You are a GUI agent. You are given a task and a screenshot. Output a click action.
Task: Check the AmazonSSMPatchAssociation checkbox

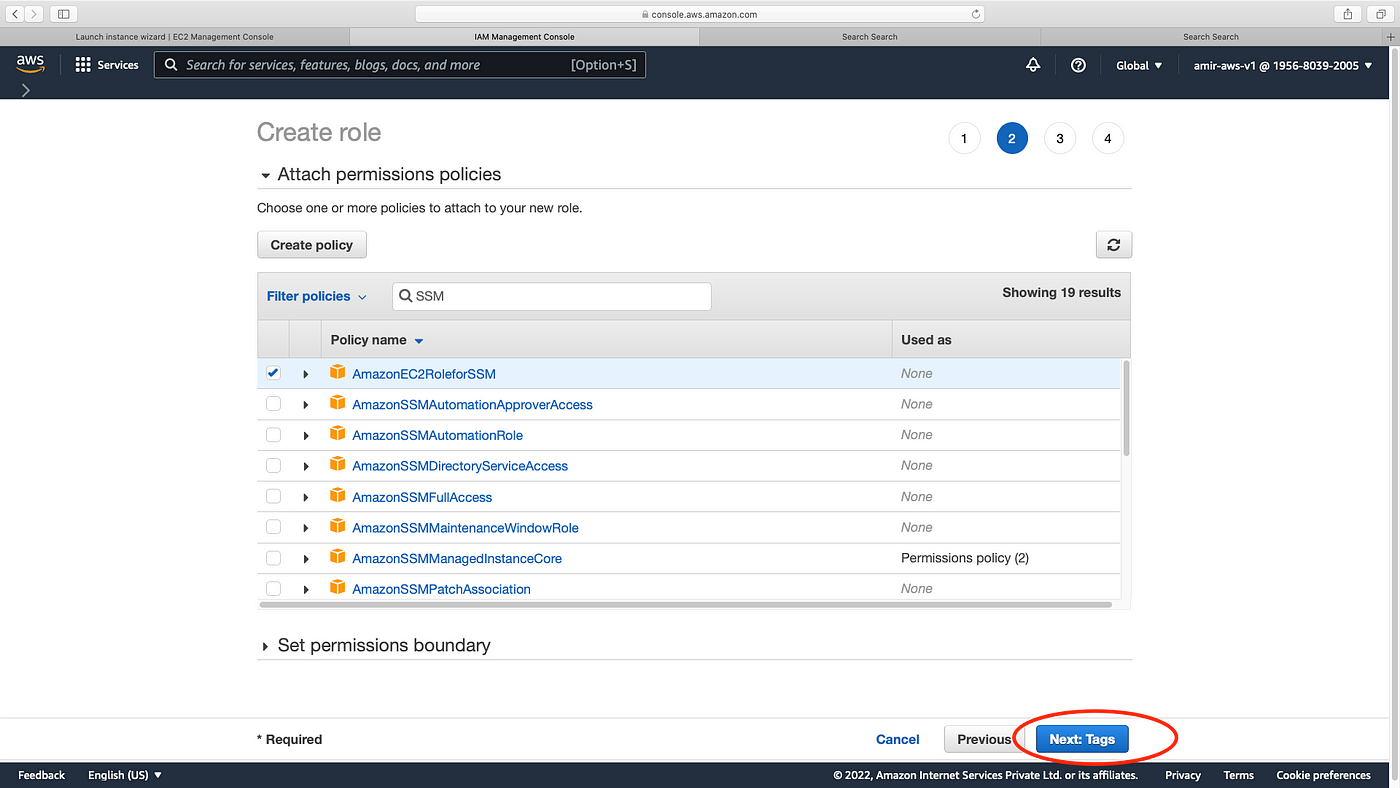click(x=273, y=589)
